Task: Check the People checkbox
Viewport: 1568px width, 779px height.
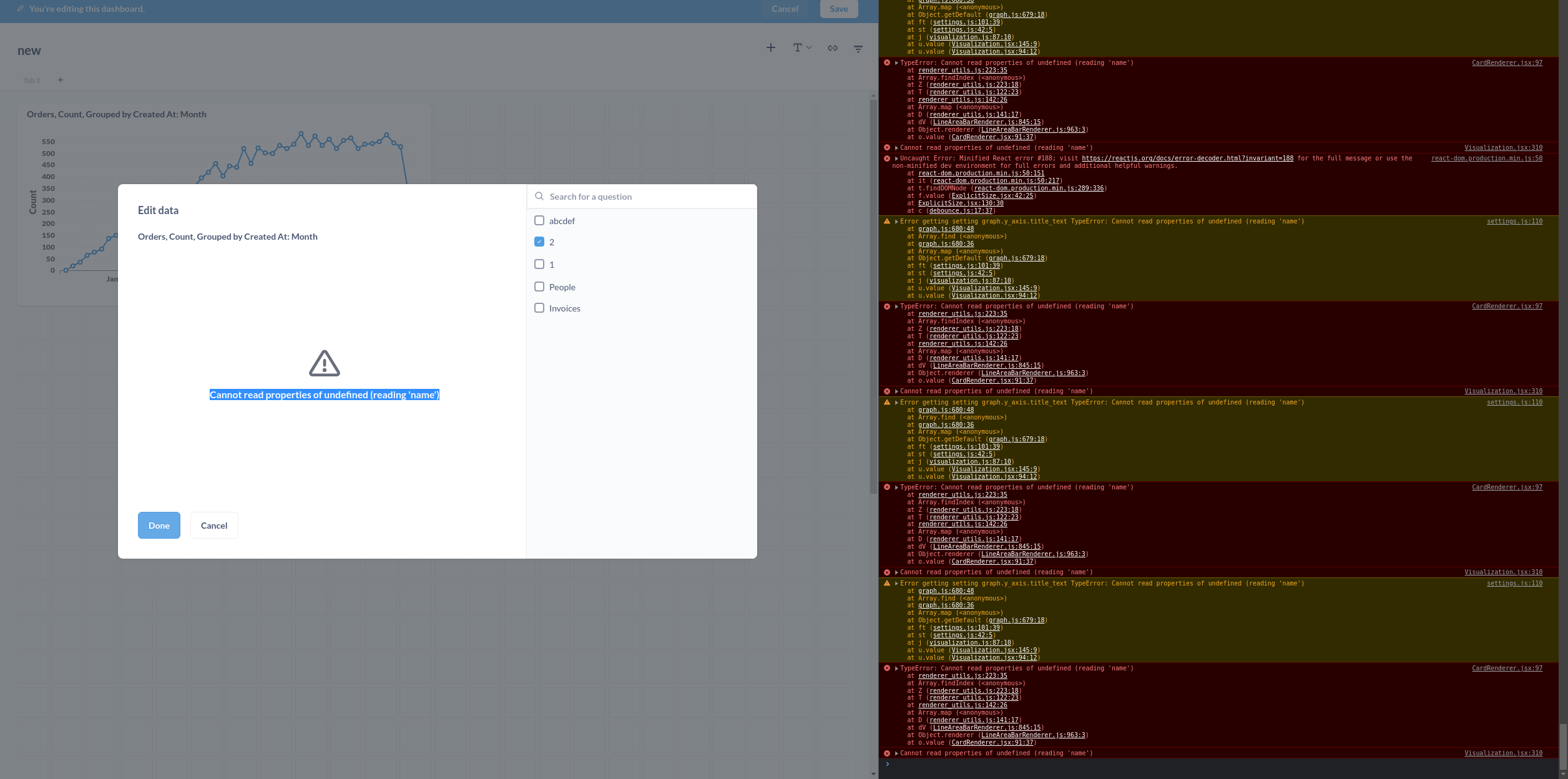Action: coord(539,286)
